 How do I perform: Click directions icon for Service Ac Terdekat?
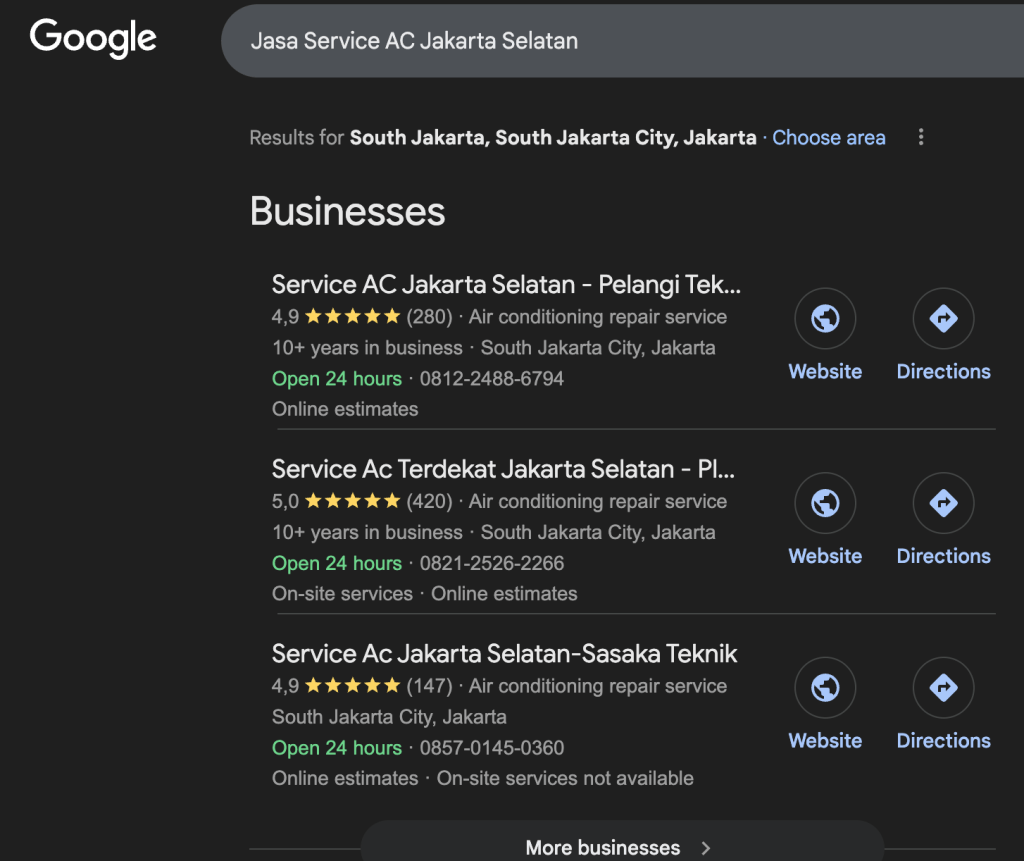[943, 503]
